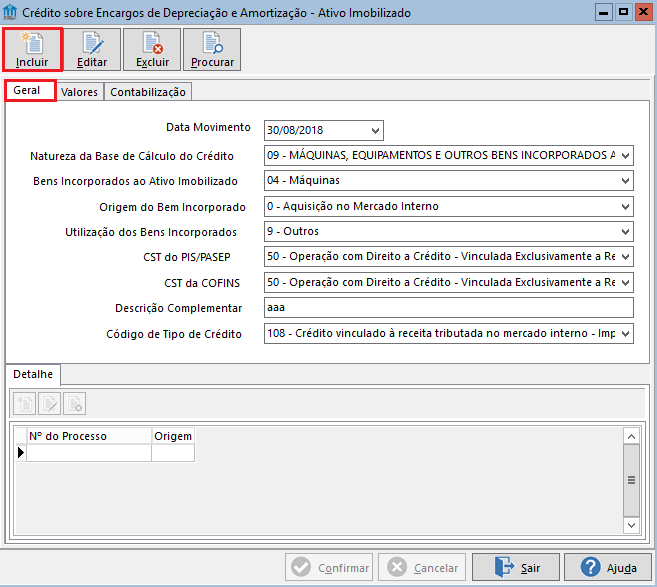The height and width of the screenshot is (587, 657).
Task: Open the Contabilização tab
Action: tap(148, 92)
